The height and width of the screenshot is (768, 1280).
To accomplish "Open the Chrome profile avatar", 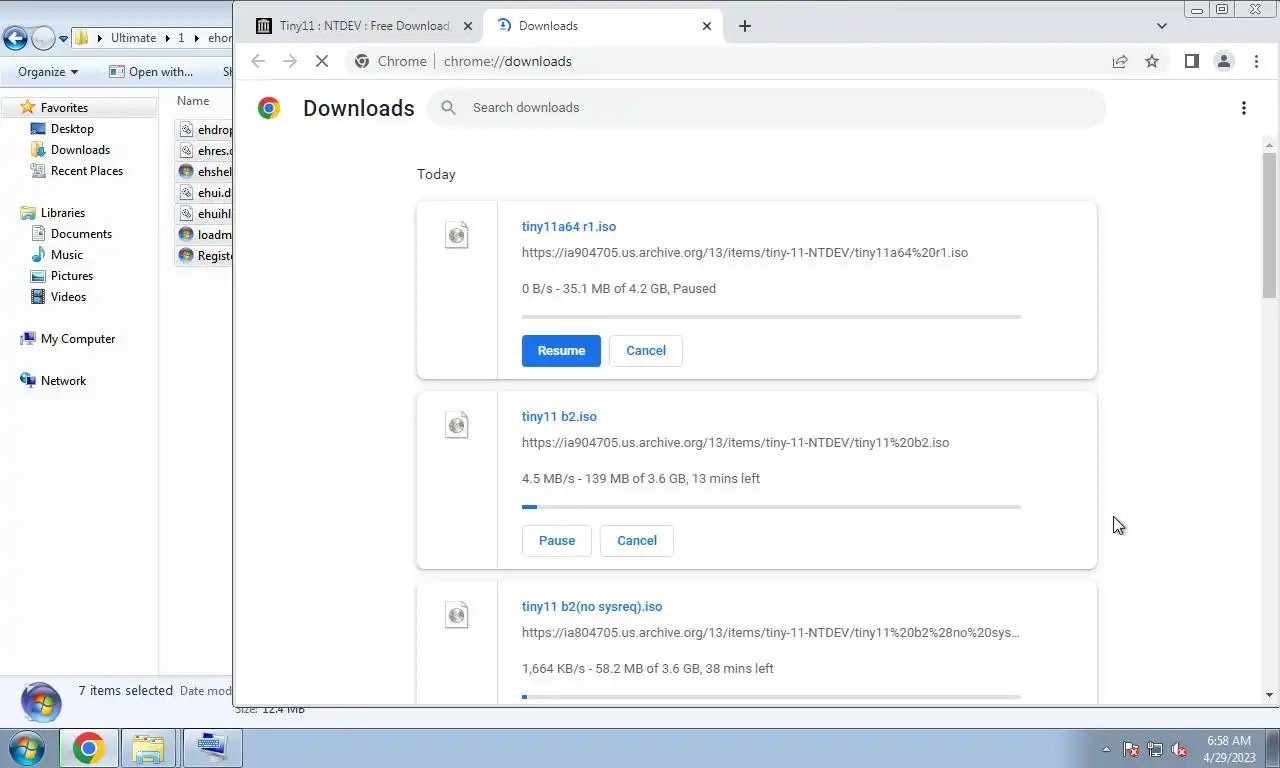I will click(x=1223, y=61).
